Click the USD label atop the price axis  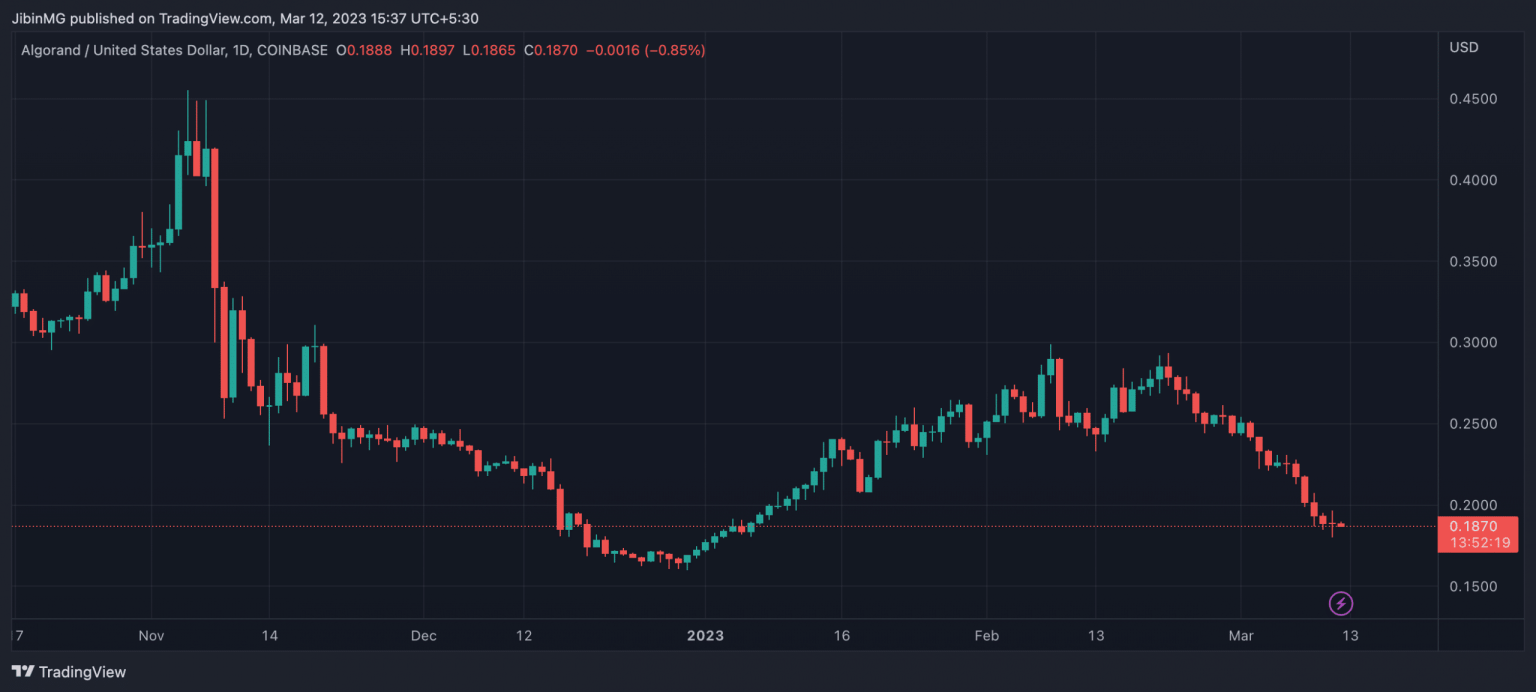click(x=1463, y=46)
